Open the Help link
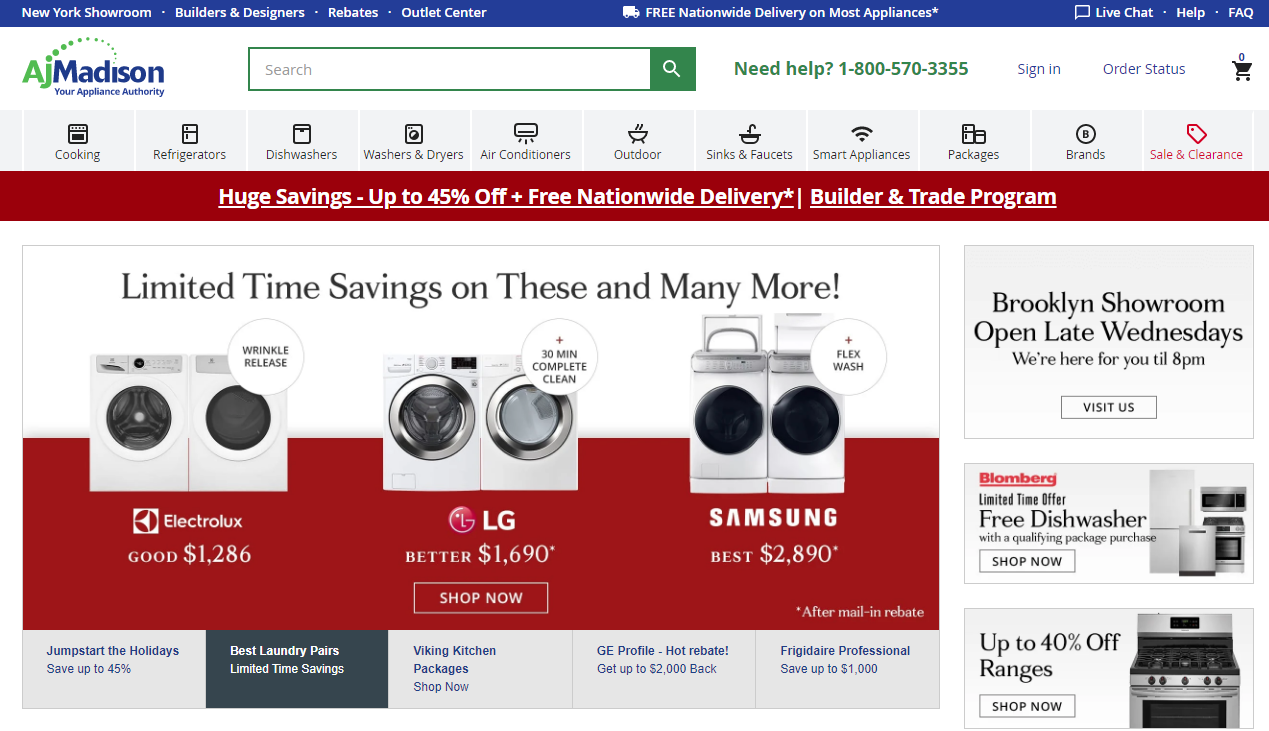 (1191, 13)
